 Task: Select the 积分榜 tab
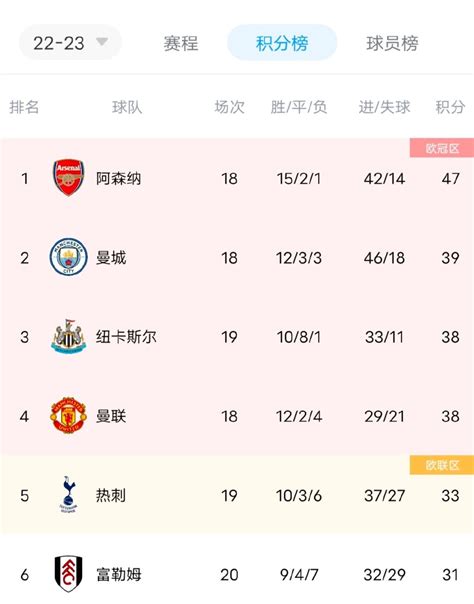coord(282,43)
